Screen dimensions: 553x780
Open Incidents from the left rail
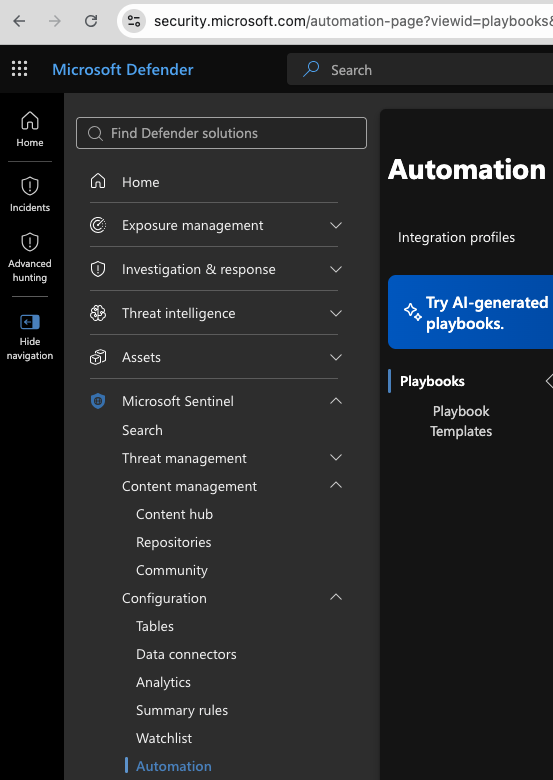30,195
